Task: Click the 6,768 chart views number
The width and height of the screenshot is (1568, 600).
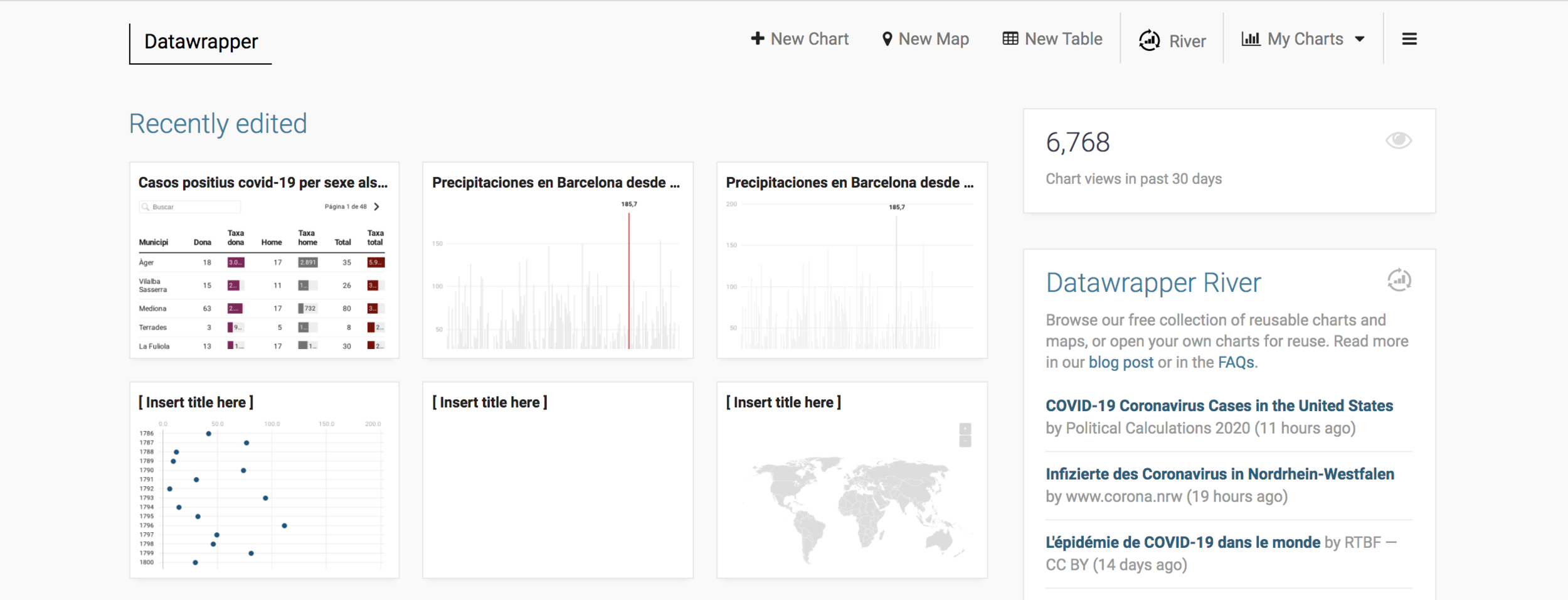Action: point(1078,142)
